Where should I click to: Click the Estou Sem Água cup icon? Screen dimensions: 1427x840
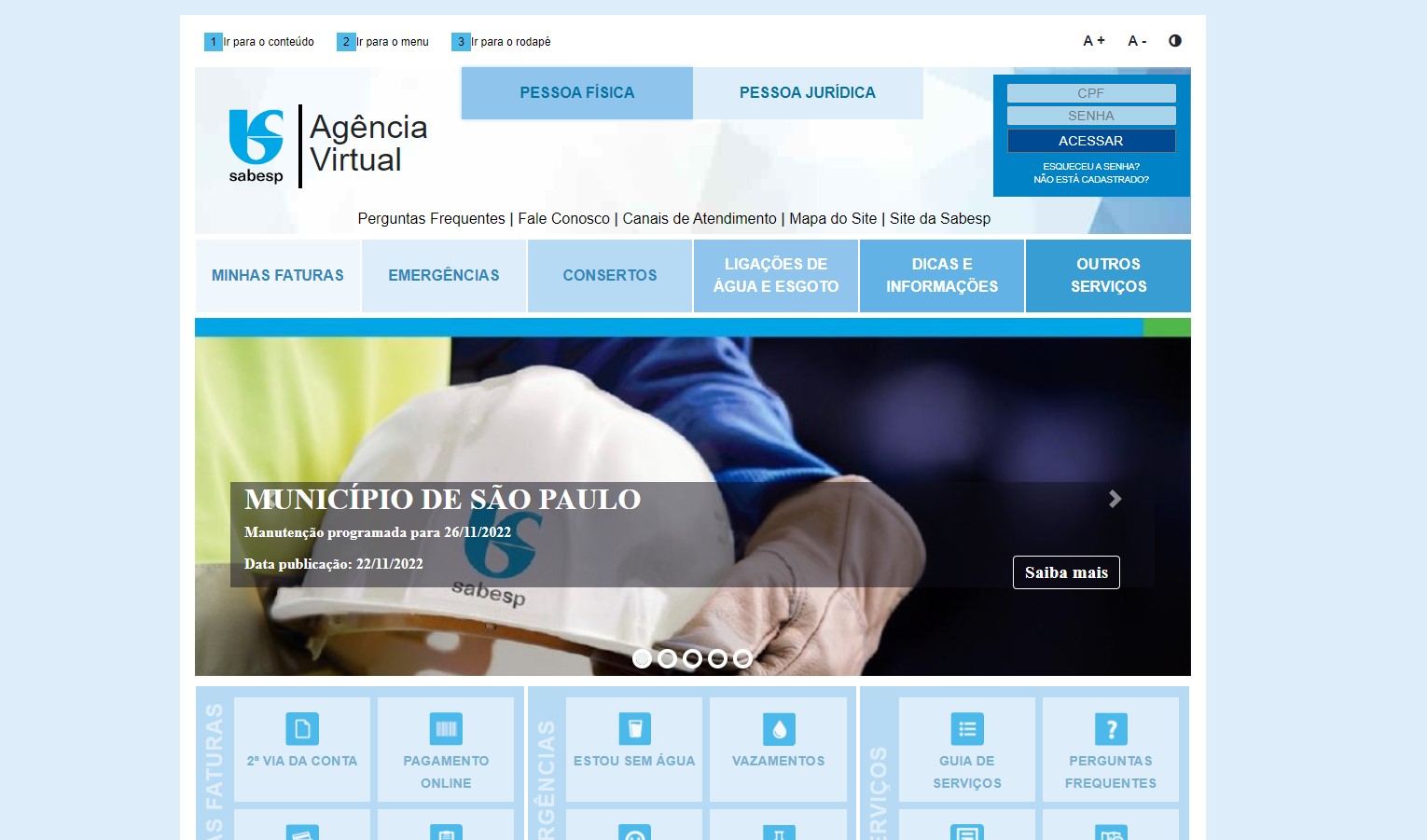tap(634, 728)
